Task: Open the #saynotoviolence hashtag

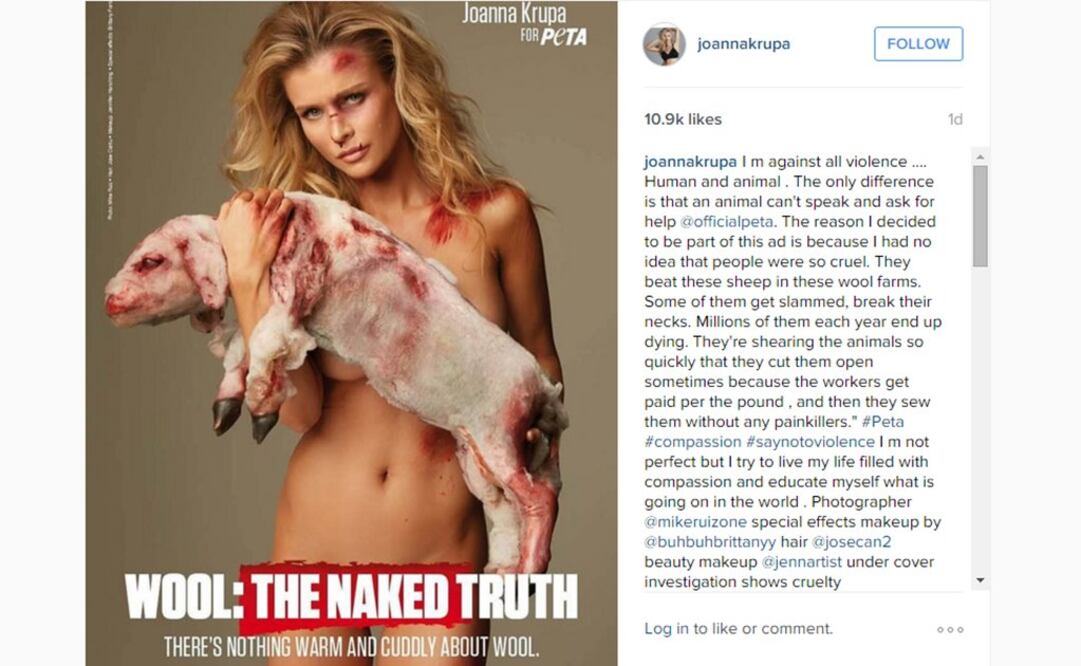Action: point(810,442)
